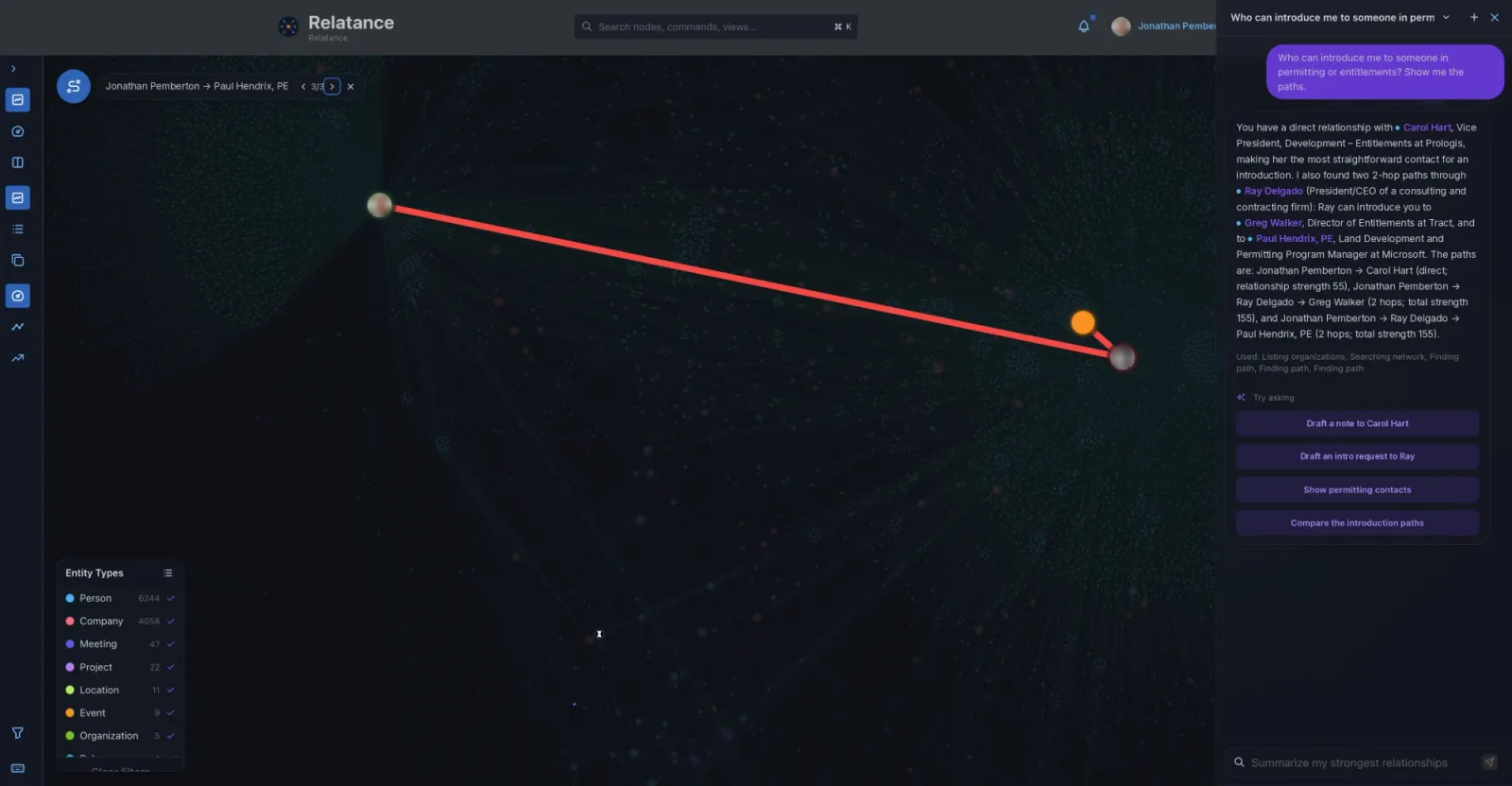
Task: Click Compare the introduction paths suggestion
Action: pyautogui.click(x=1357, y=522)
